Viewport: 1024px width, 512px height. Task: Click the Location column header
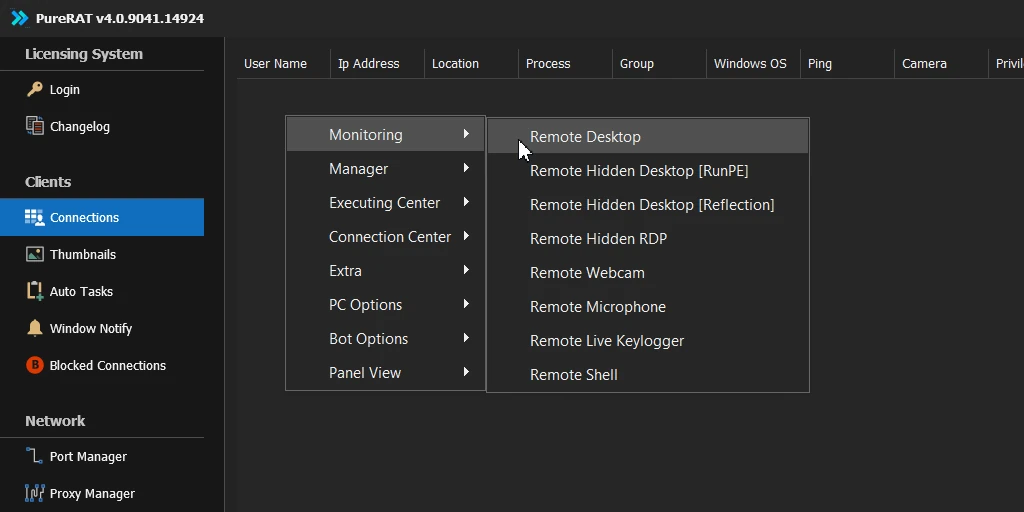click(472, 63)
